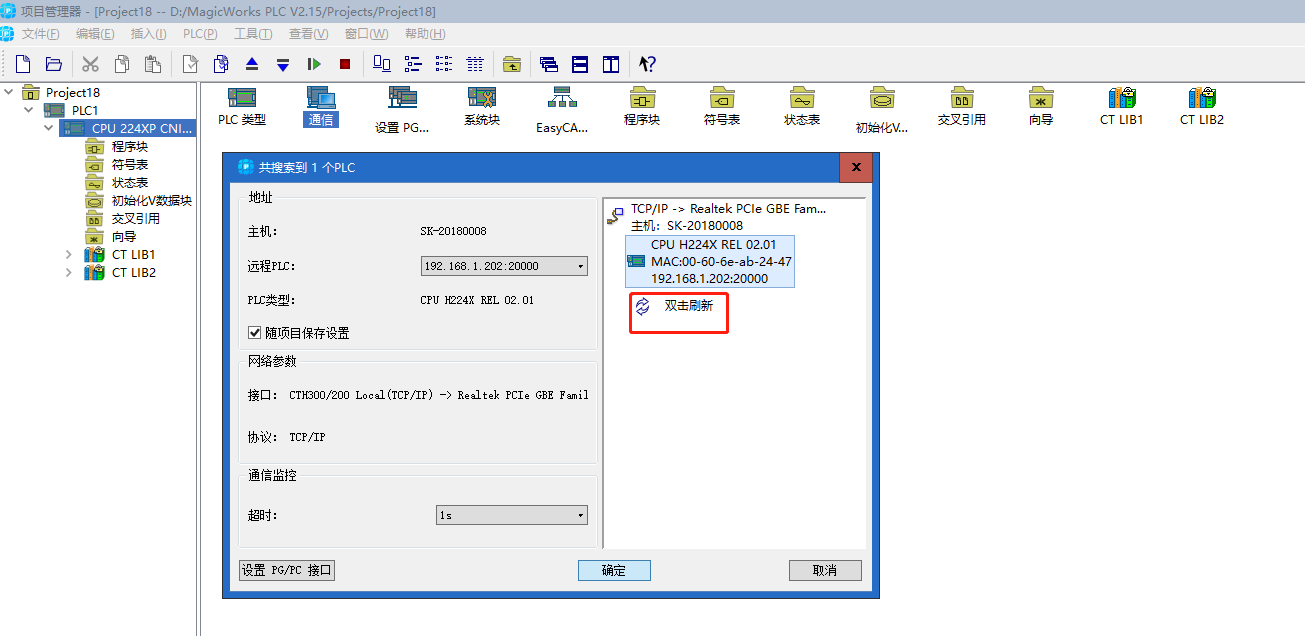This screenshot has width=1305, height=636.
Task: Click the 取消 button in the dialog
Action: coord(825,570)
